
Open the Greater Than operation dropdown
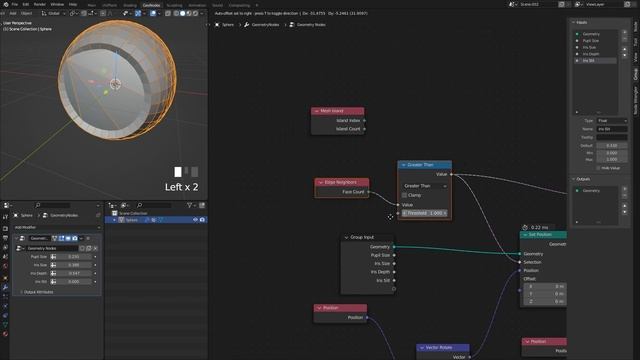pyautogui.click(x=424, y=186)
